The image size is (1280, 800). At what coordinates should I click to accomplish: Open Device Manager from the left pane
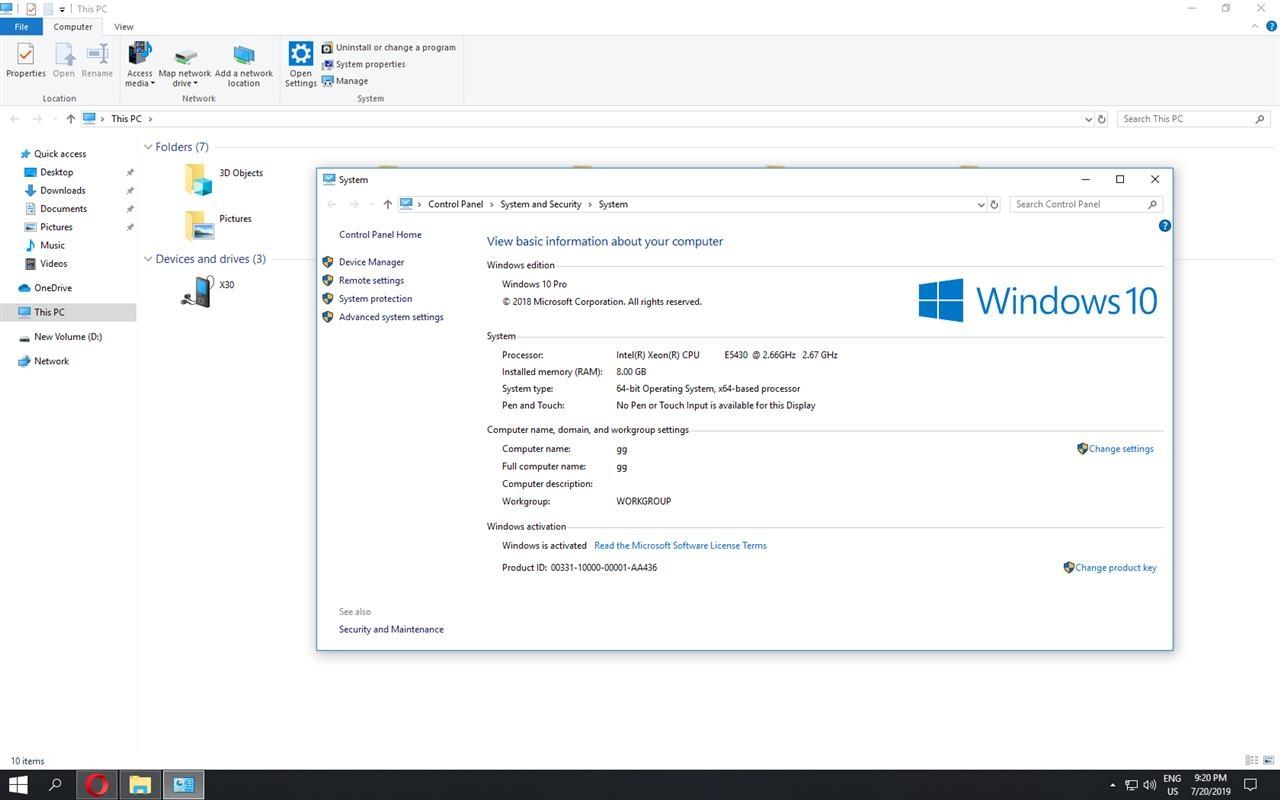click(x=371, y=262)
